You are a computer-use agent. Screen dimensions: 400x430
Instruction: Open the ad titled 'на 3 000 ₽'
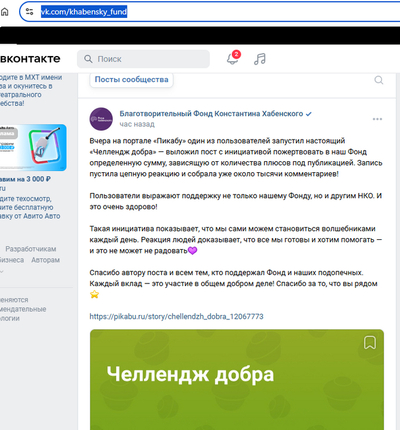click(25, 179)
